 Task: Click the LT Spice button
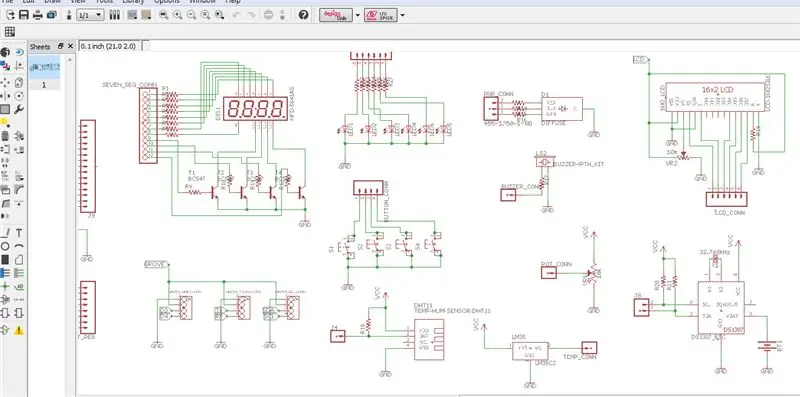pyautogui.click(x=381, y=15)
